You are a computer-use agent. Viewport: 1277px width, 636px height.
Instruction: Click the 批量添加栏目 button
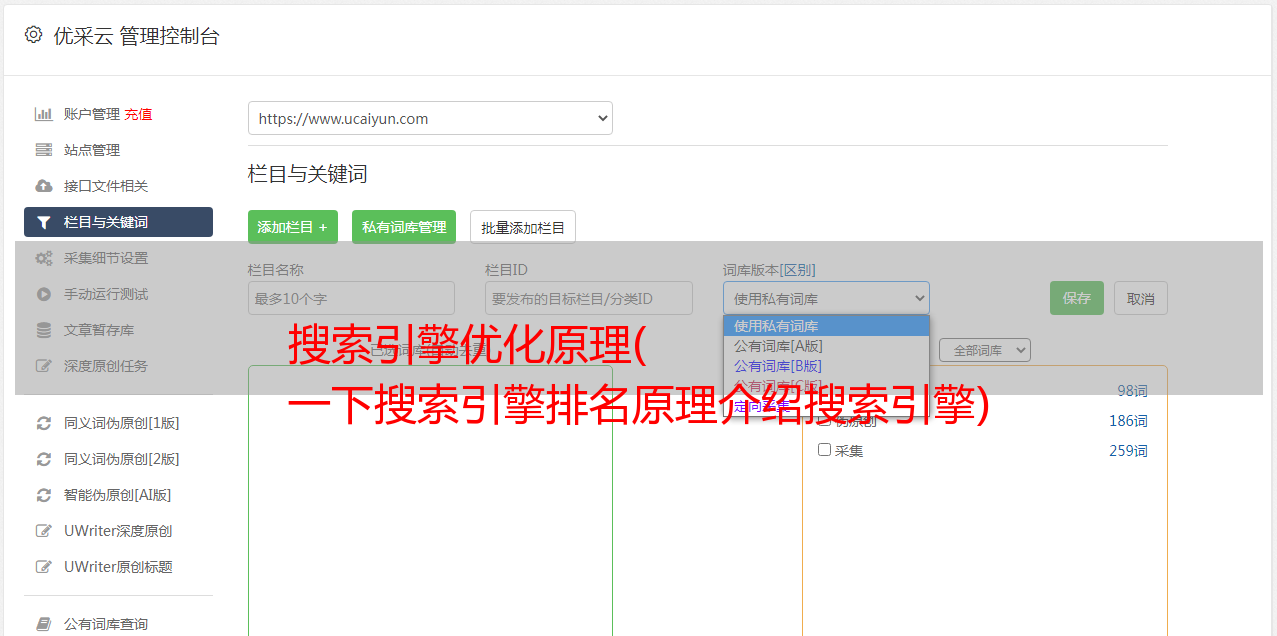tap(523, 227)
